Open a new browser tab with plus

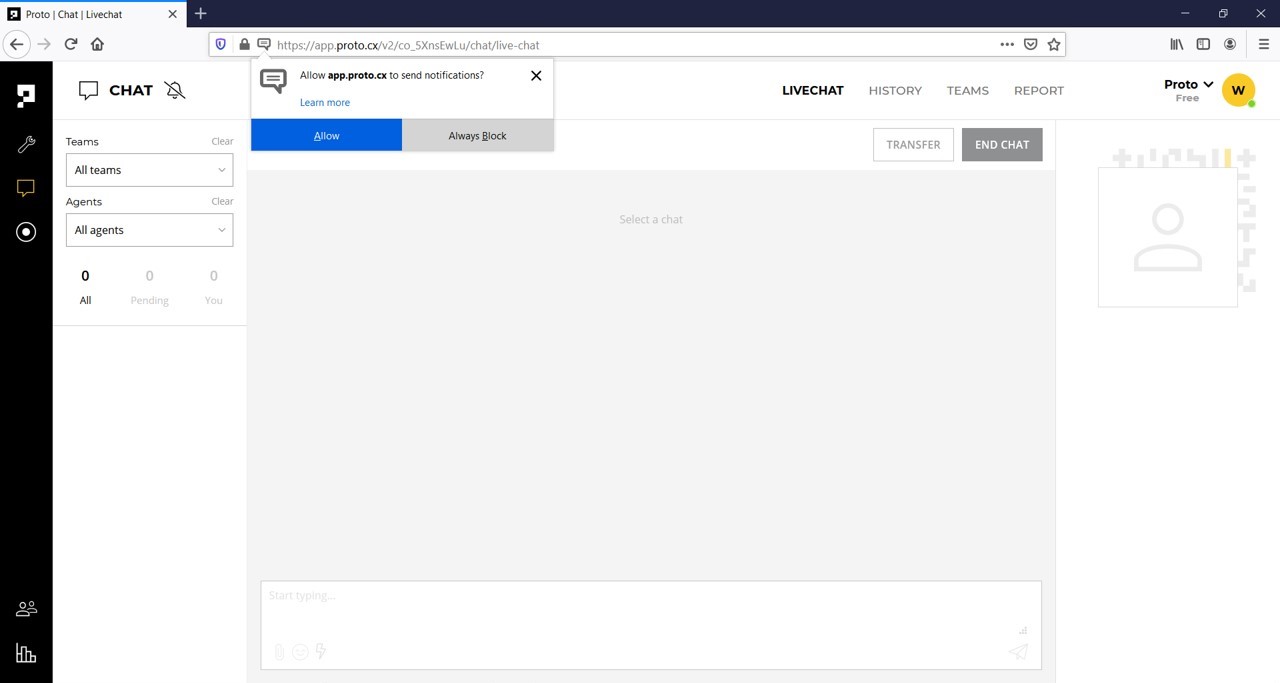click(200, 13)
